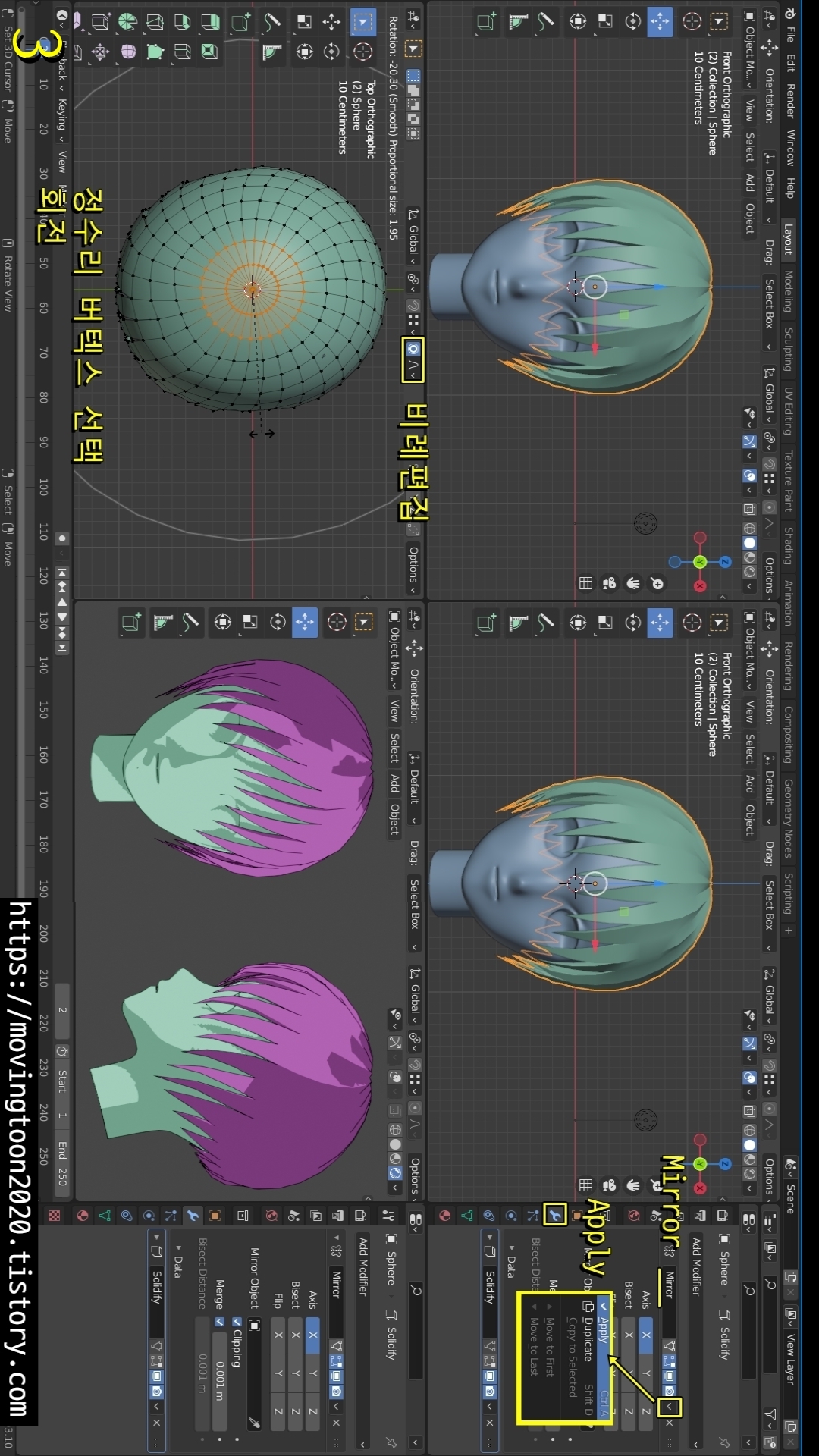Image resolution: width=819 pixels, height=1456 pixels.
Task: Click the Blender logo menu icon
Action: [x=790, y=13]
